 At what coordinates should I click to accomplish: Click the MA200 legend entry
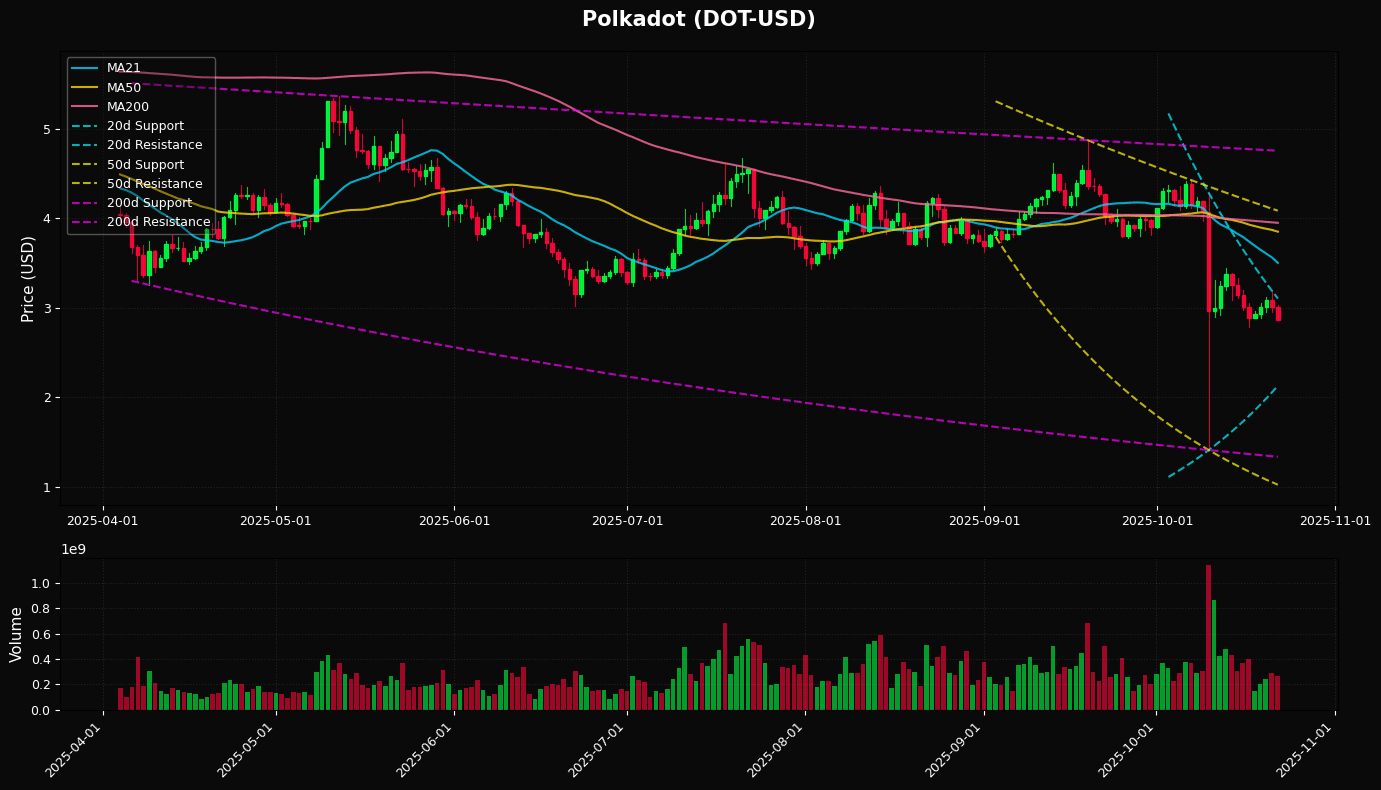click(x=127, y=107)
